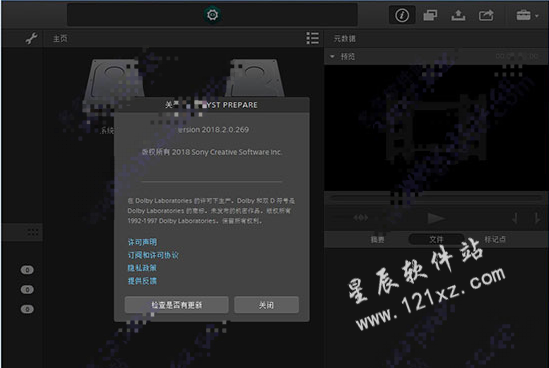Open the 许可声明 link
This screenshot has width=549, height=368.
click(x=142, y=242)
